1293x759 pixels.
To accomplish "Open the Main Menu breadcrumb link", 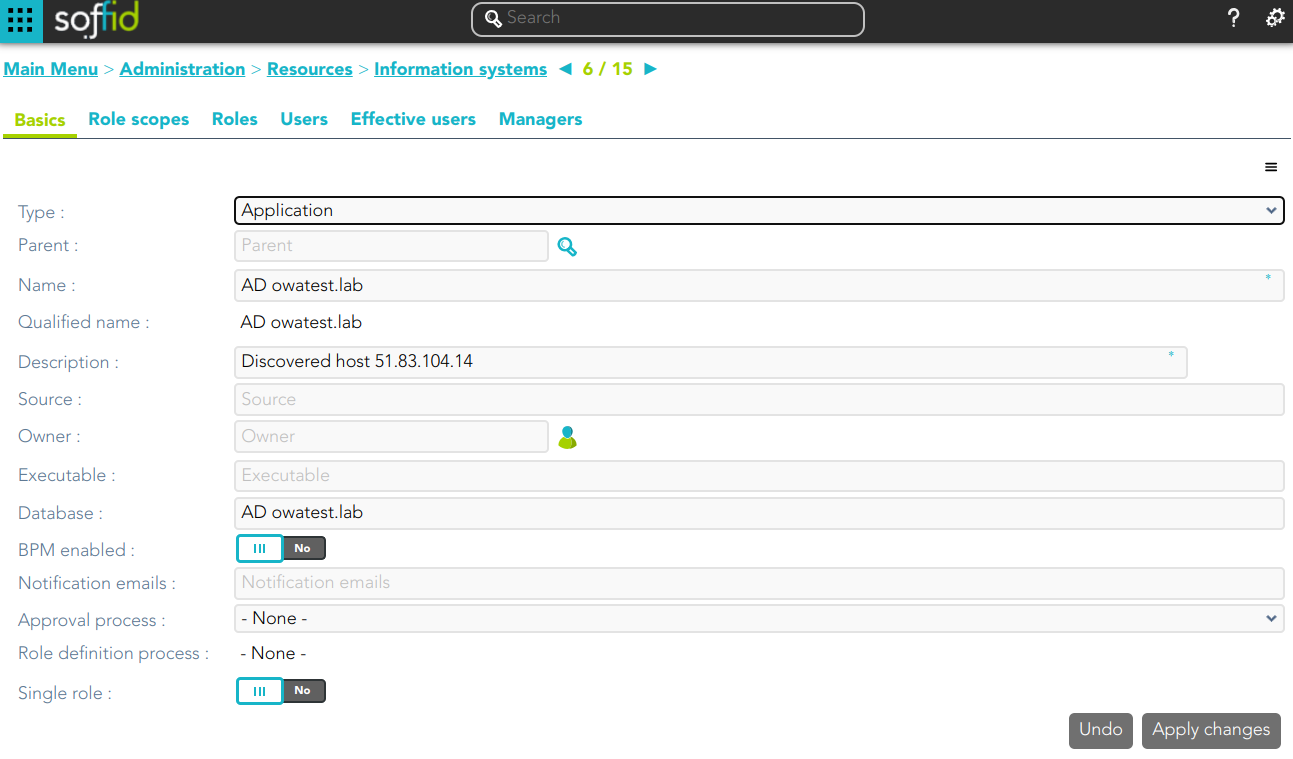I will pyautogui.click(x=51, y=69).
